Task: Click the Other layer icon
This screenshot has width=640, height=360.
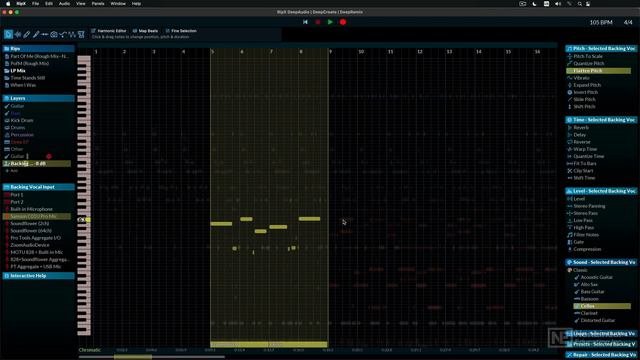Action: (7, 149)
